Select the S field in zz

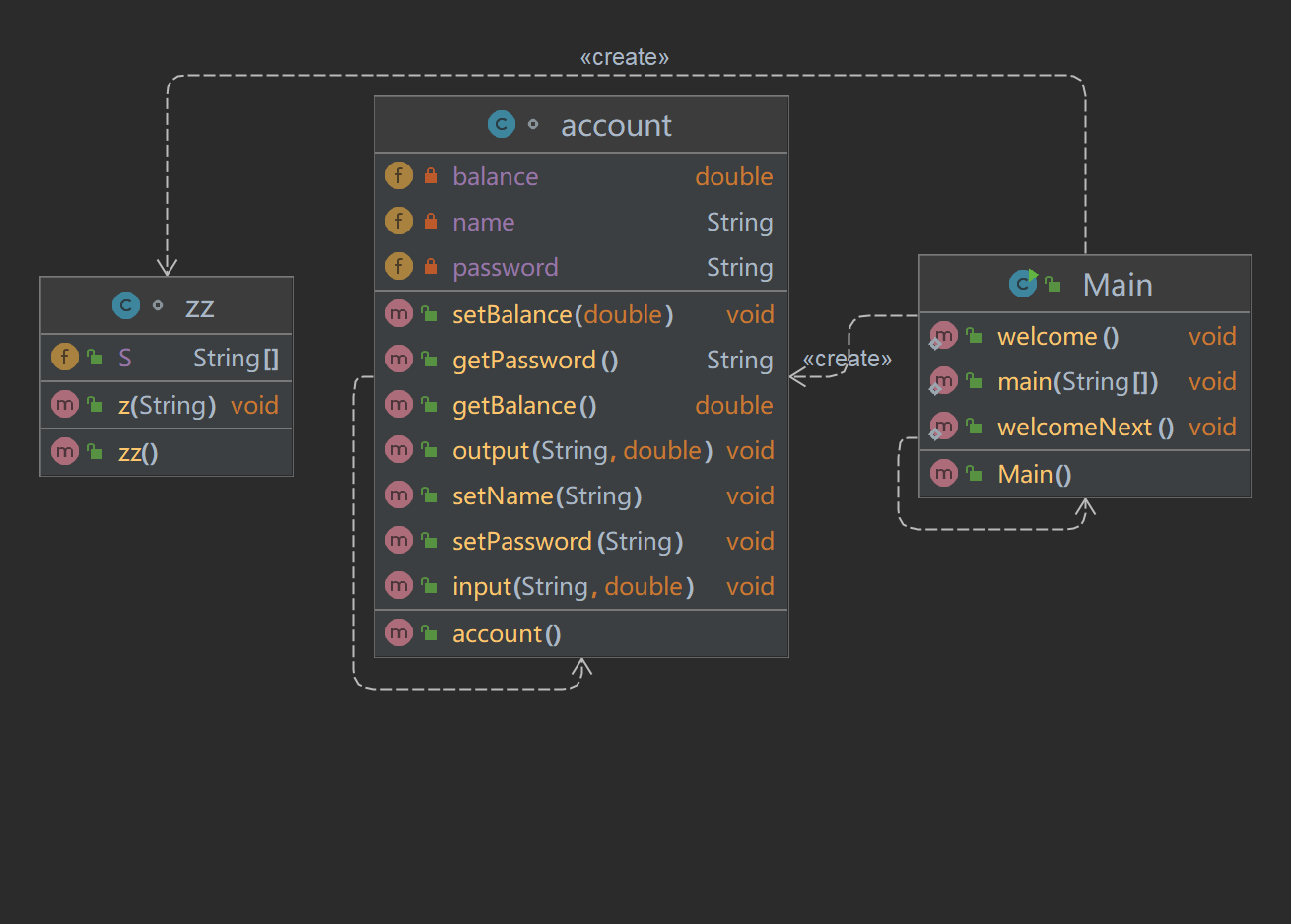(125, 358)
